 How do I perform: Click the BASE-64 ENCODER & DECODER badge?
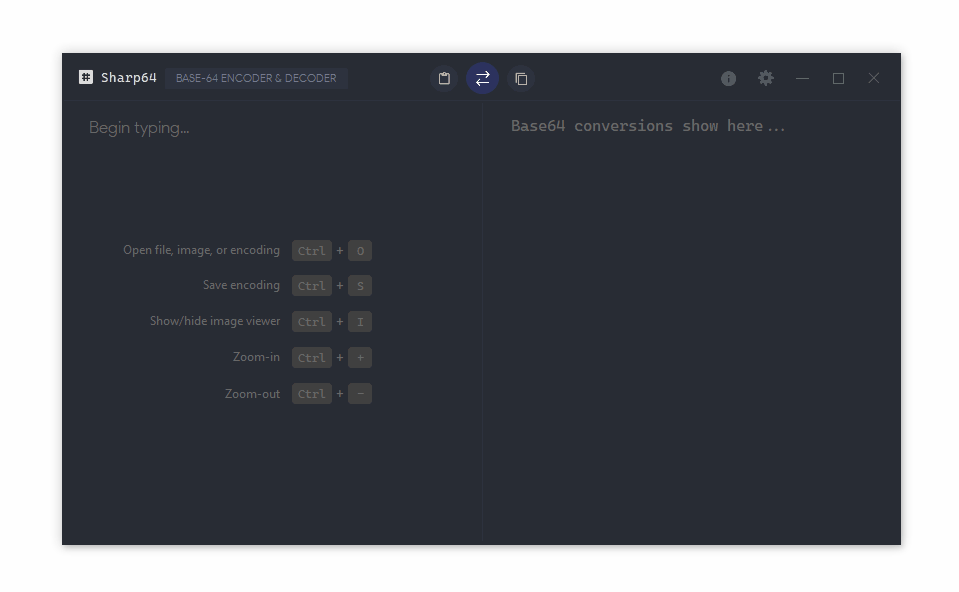(256, 78)
